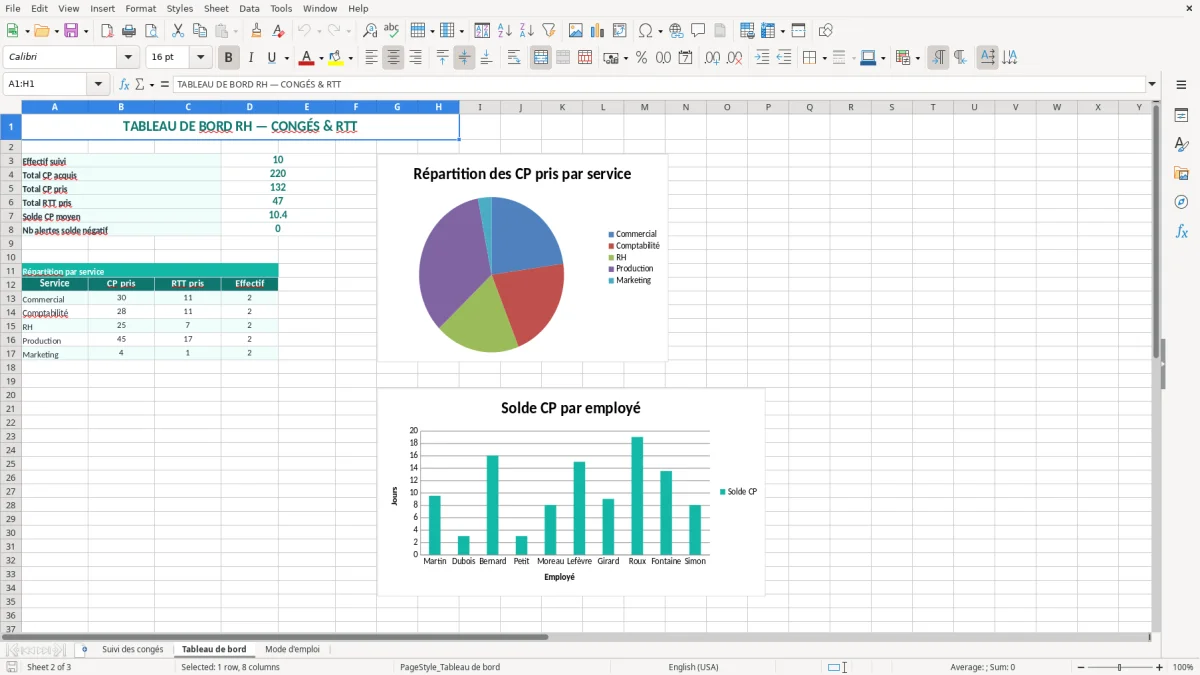Activate Clone Formatting paintbrush
Viewport: 1200px width, 675px height.
pos(257,31)
